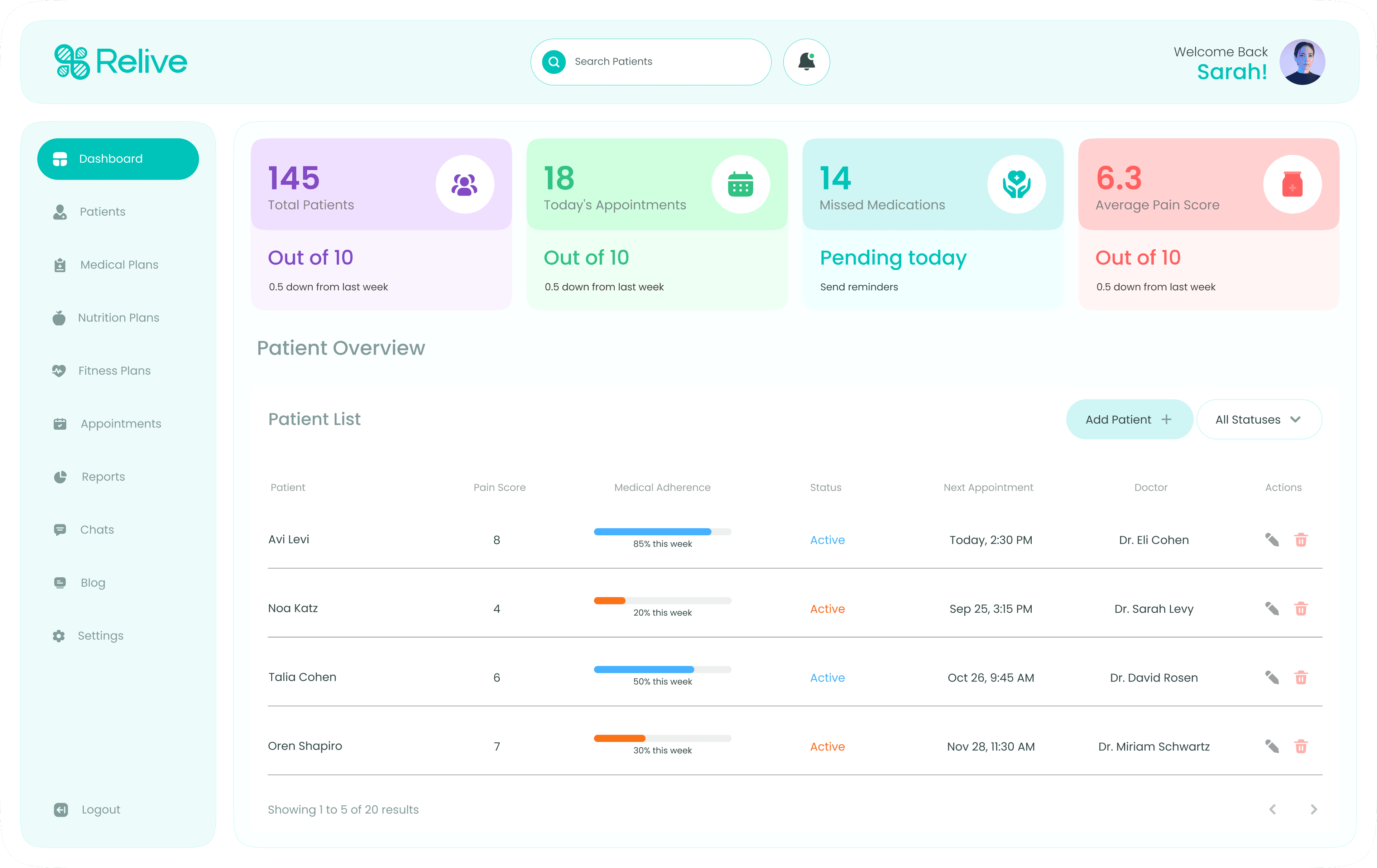Click the search magnifier icon
1377x868 pixels.
pyautogui.click(x=553, y=62)
